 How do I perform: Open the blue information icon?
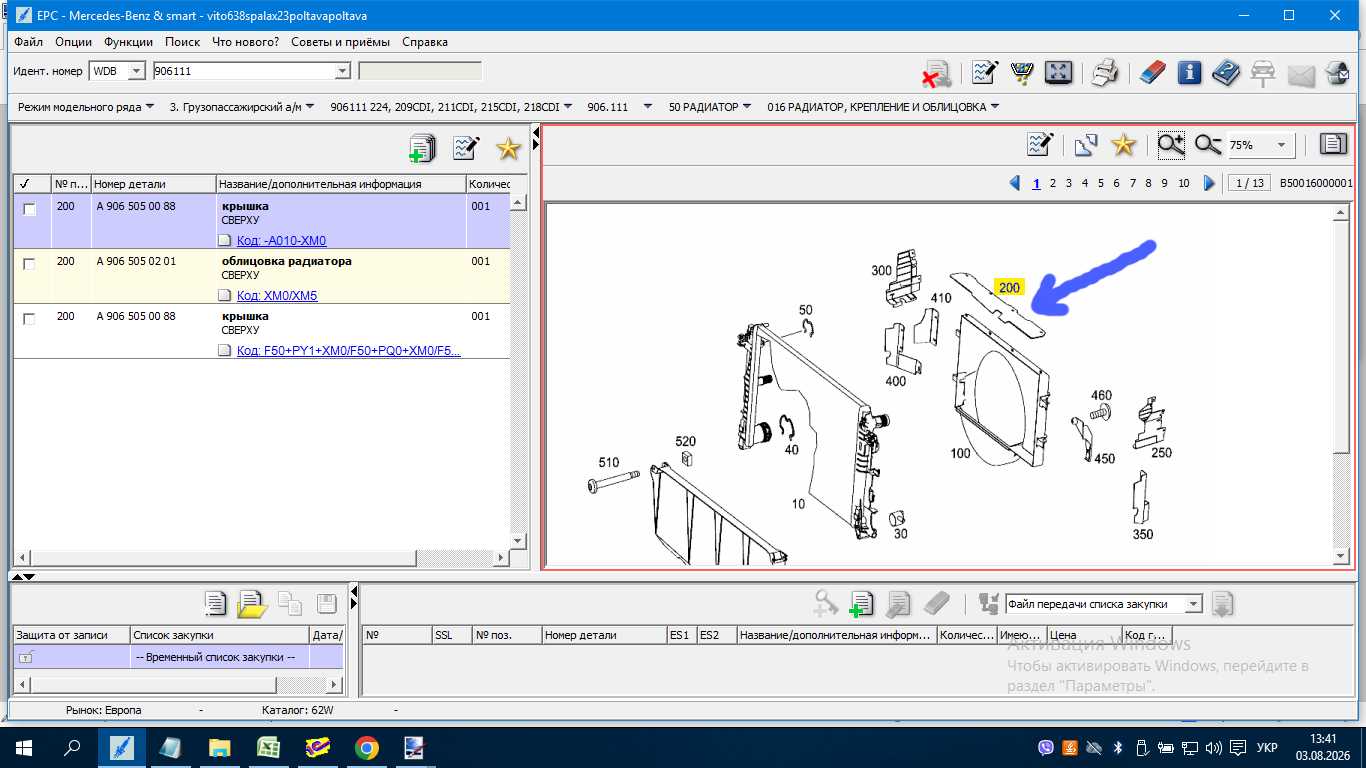pos(1189,72)
